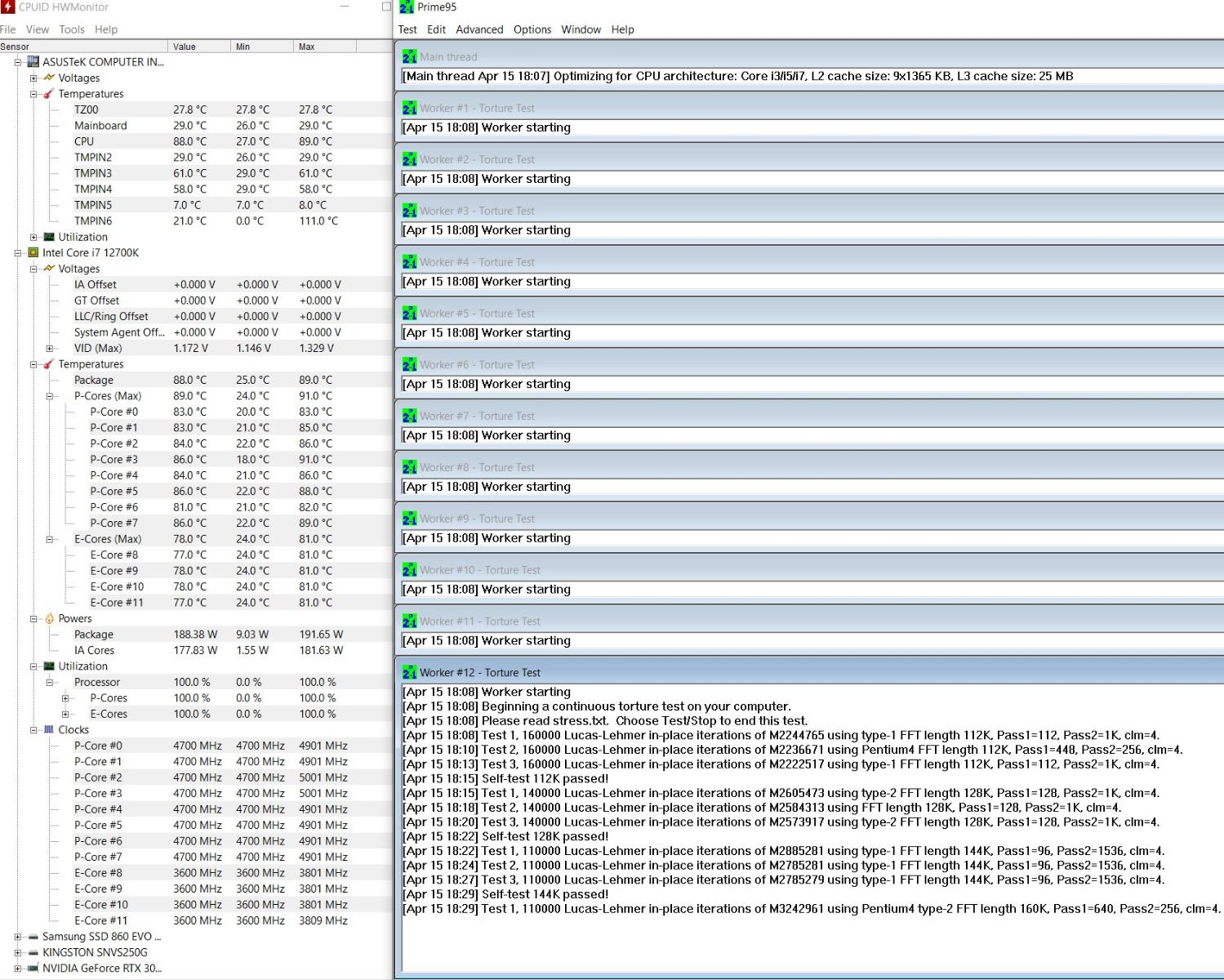Collapse the Clocks section

33,730
